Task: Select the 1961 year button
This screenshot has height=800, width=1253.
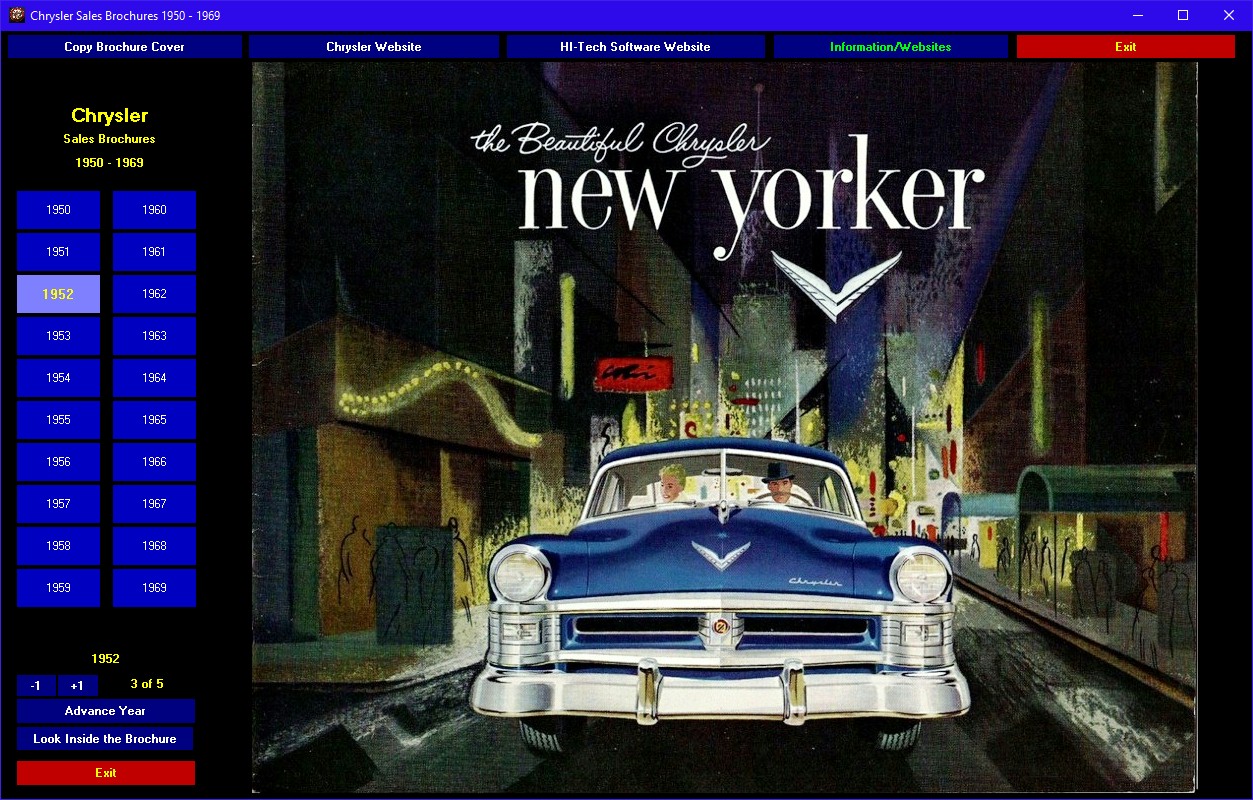Action: pos(154,252)
